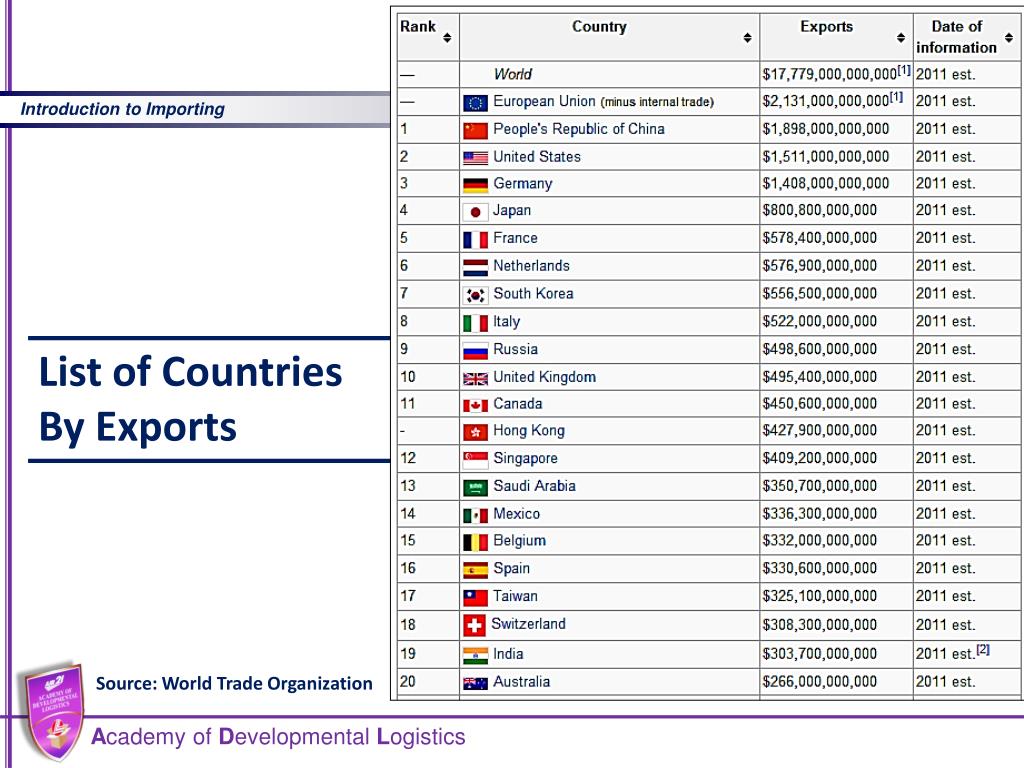This screenshot has width=1024, height=768.
Task: Click the Japan flag icon
Action: click(475, 212)
